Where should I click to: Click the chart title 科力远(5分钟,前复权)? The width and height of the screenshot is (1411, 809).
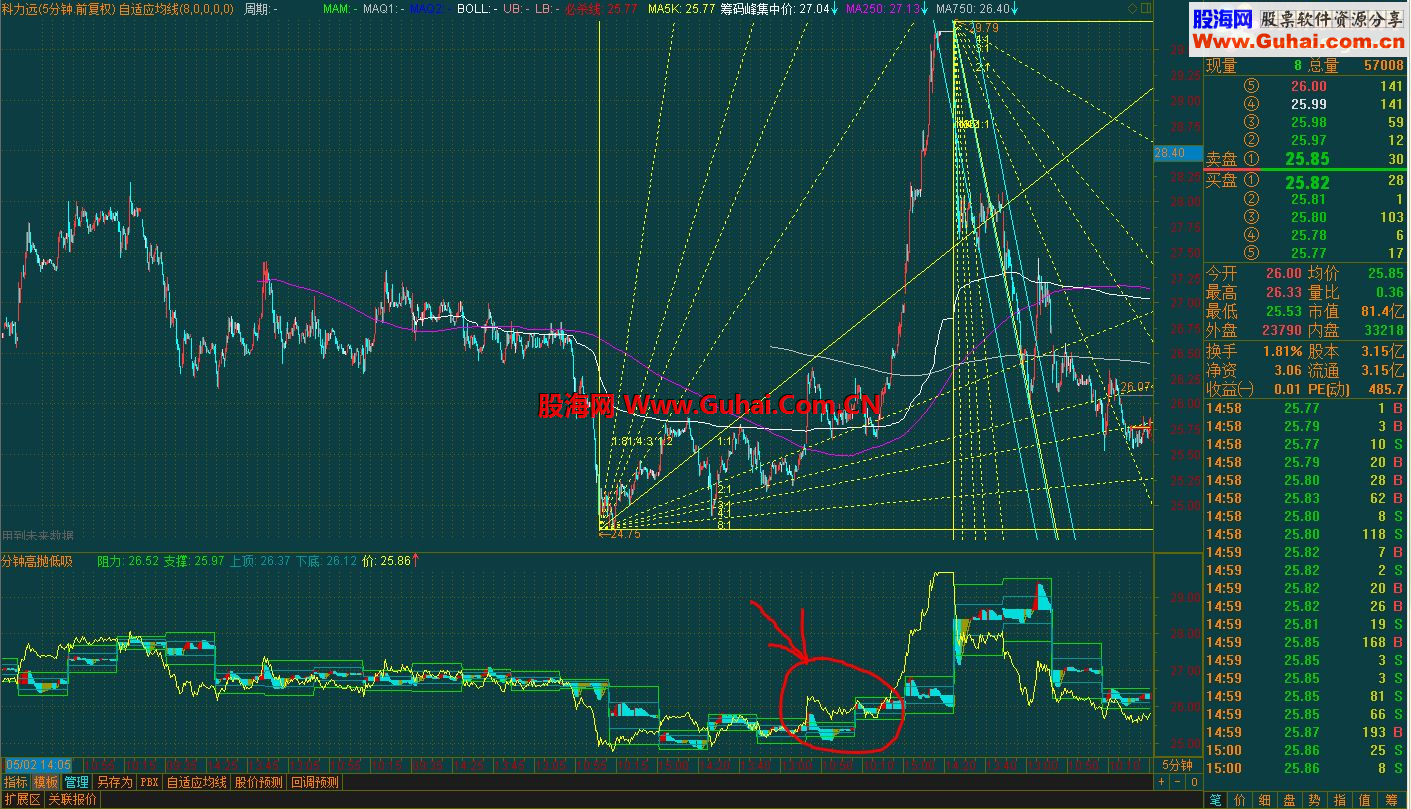[59, 8]
